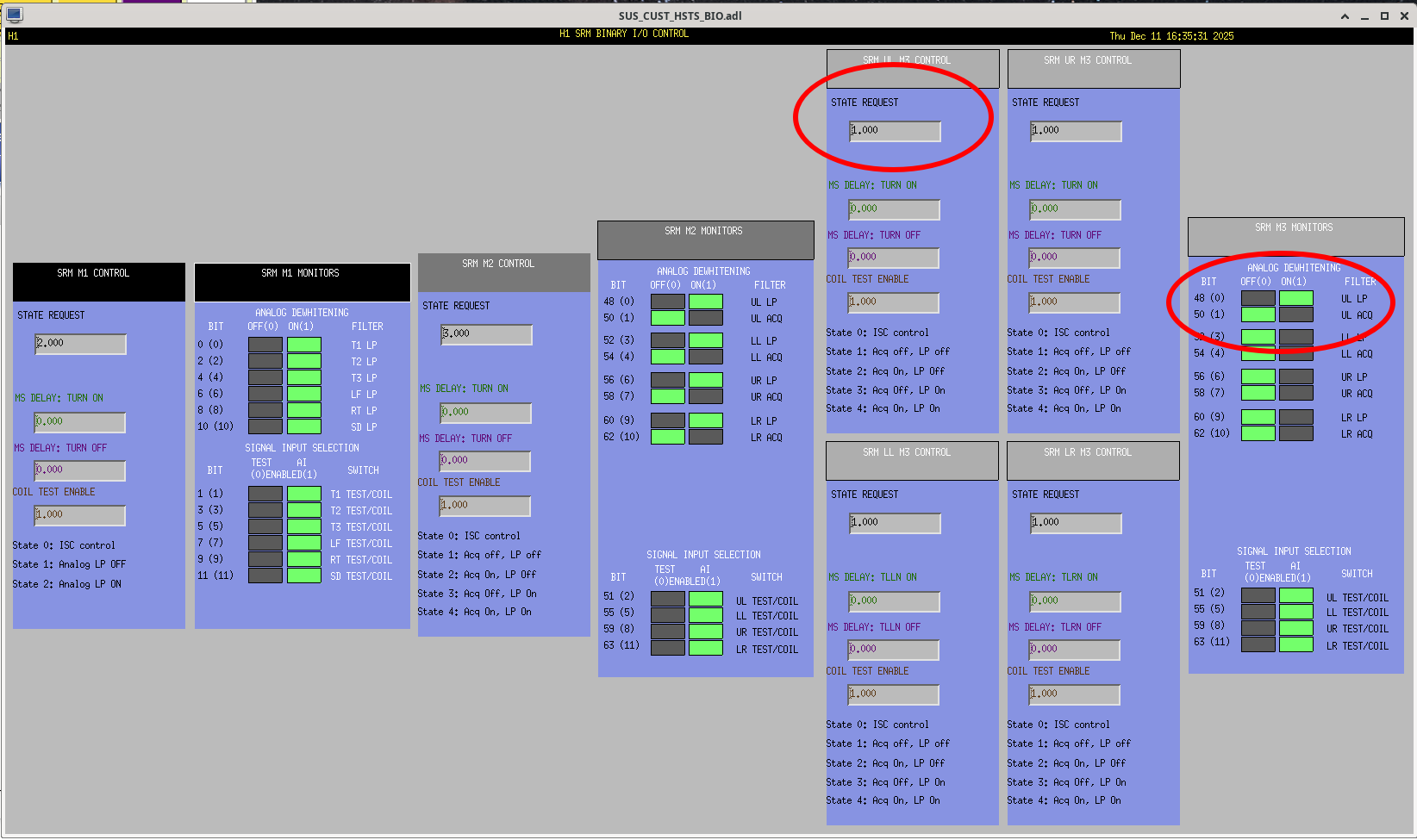This screenshot has width=1417, height=840.
Task: Click the T1 LP ON(1) indicator in M1 Monitors
Action: coord(303,345)
